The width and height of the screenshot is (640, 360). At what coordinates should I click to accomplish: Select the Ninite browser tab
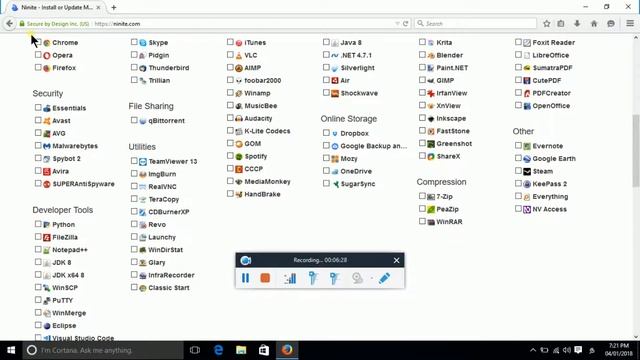pyautogui.click(x=56, y=7)
